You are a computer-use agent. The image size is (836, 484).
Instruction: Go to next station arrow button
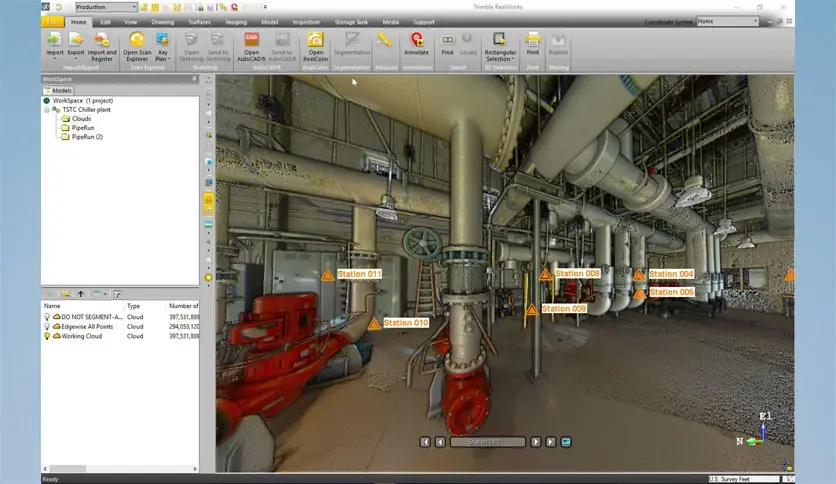pos(536,441)
